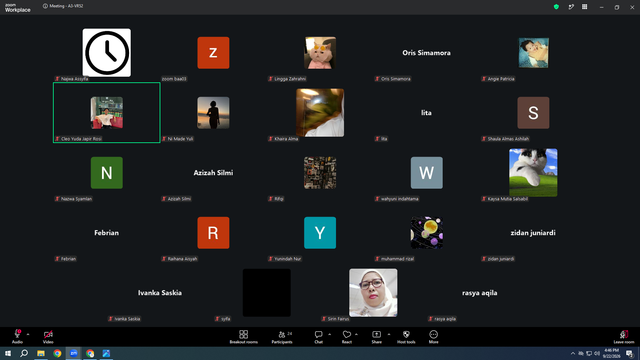Select Nazwa Syamlan N avatar
Viewport: 640px width, 360px height.
pyautogui.click(x=107, y=173)
